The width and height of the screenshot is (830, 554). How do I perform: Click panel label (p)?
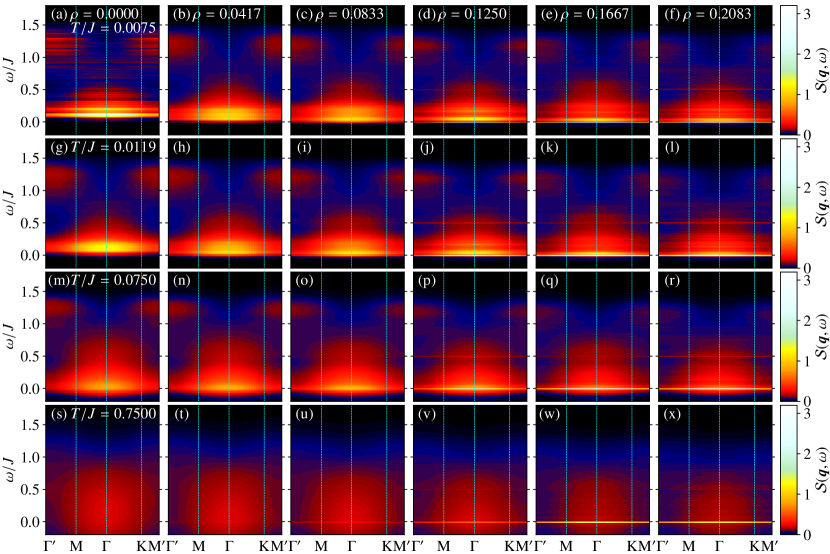[428, 280]
